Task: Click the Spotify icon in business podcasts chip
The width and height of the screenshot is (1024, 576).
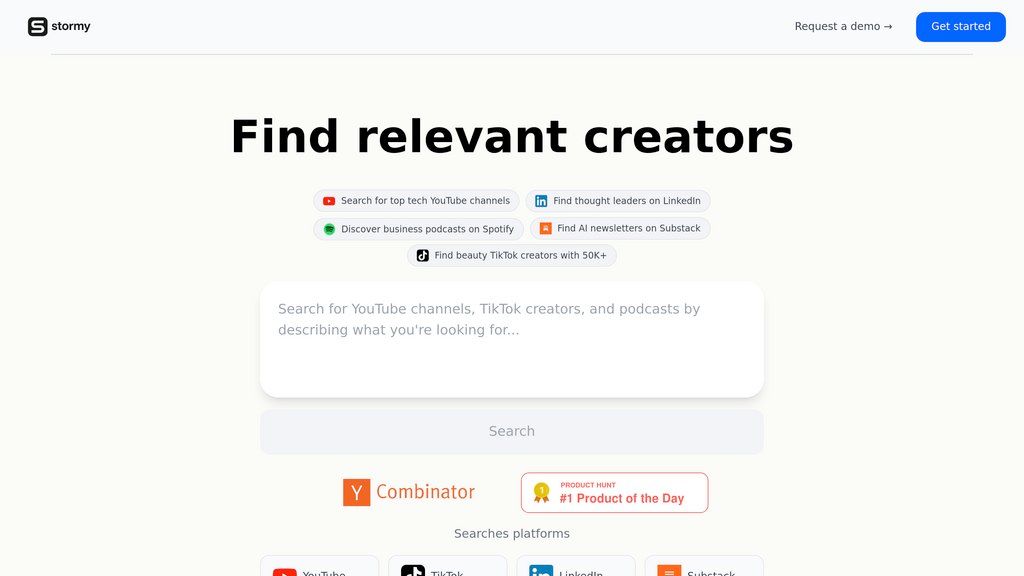Action: 329,229
